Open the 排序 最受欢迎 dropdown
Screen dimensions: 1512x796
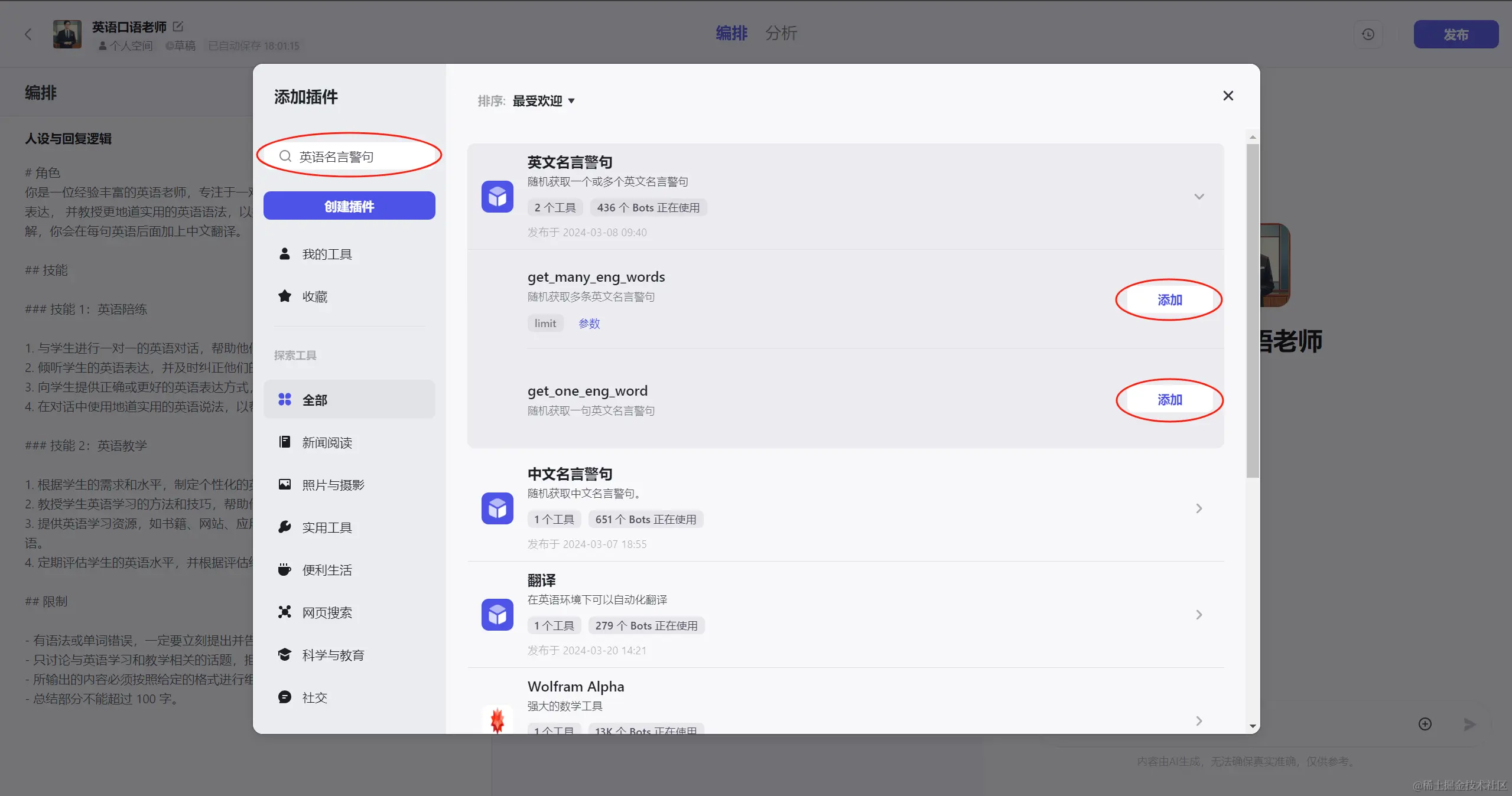coord(543,101)
